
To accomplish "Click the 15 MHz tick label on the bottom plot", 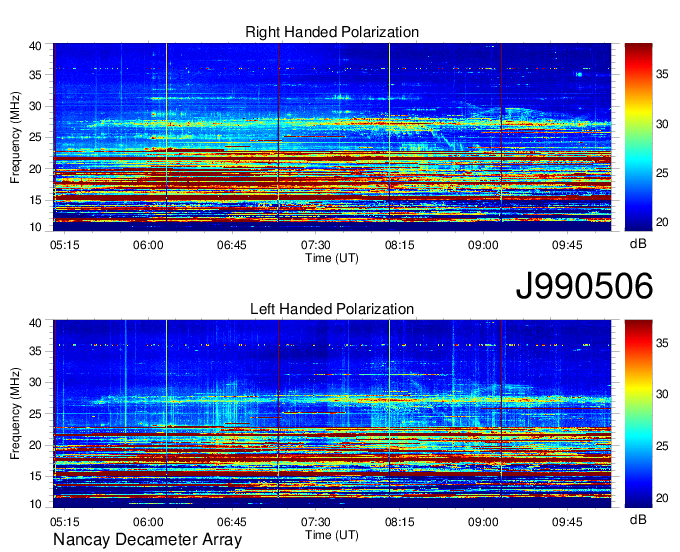I will tap(36, 477).
